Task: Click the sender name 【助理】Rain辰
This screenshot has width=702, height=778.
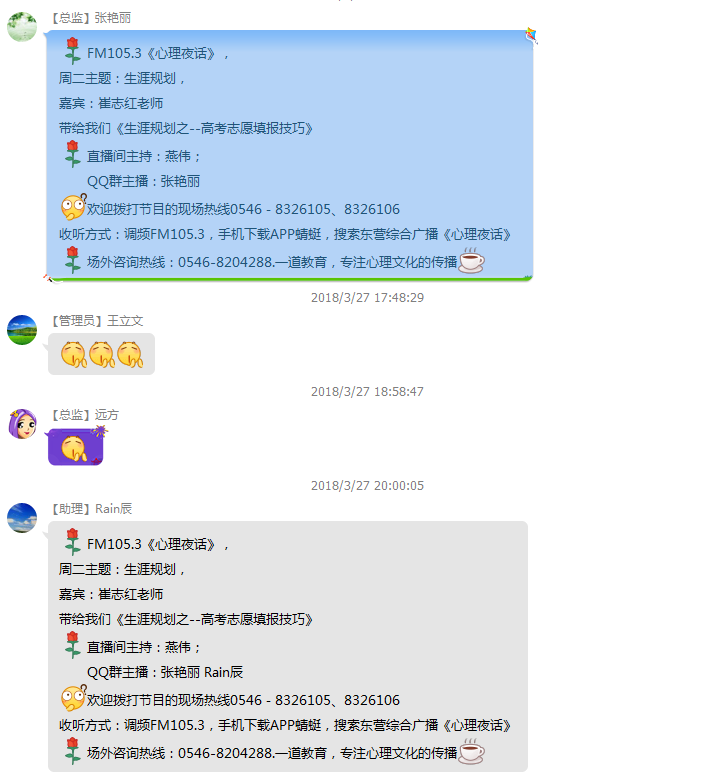Action: pos(91,509)
